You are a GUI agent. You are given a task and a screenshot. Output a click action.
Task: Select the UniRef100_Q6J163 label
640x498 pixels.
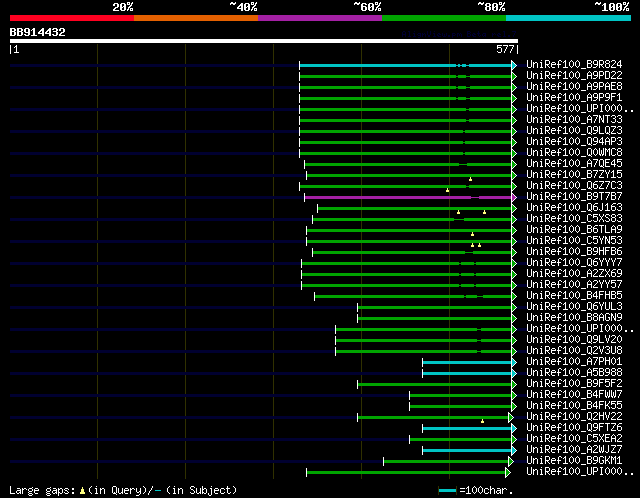pos(574,208)
